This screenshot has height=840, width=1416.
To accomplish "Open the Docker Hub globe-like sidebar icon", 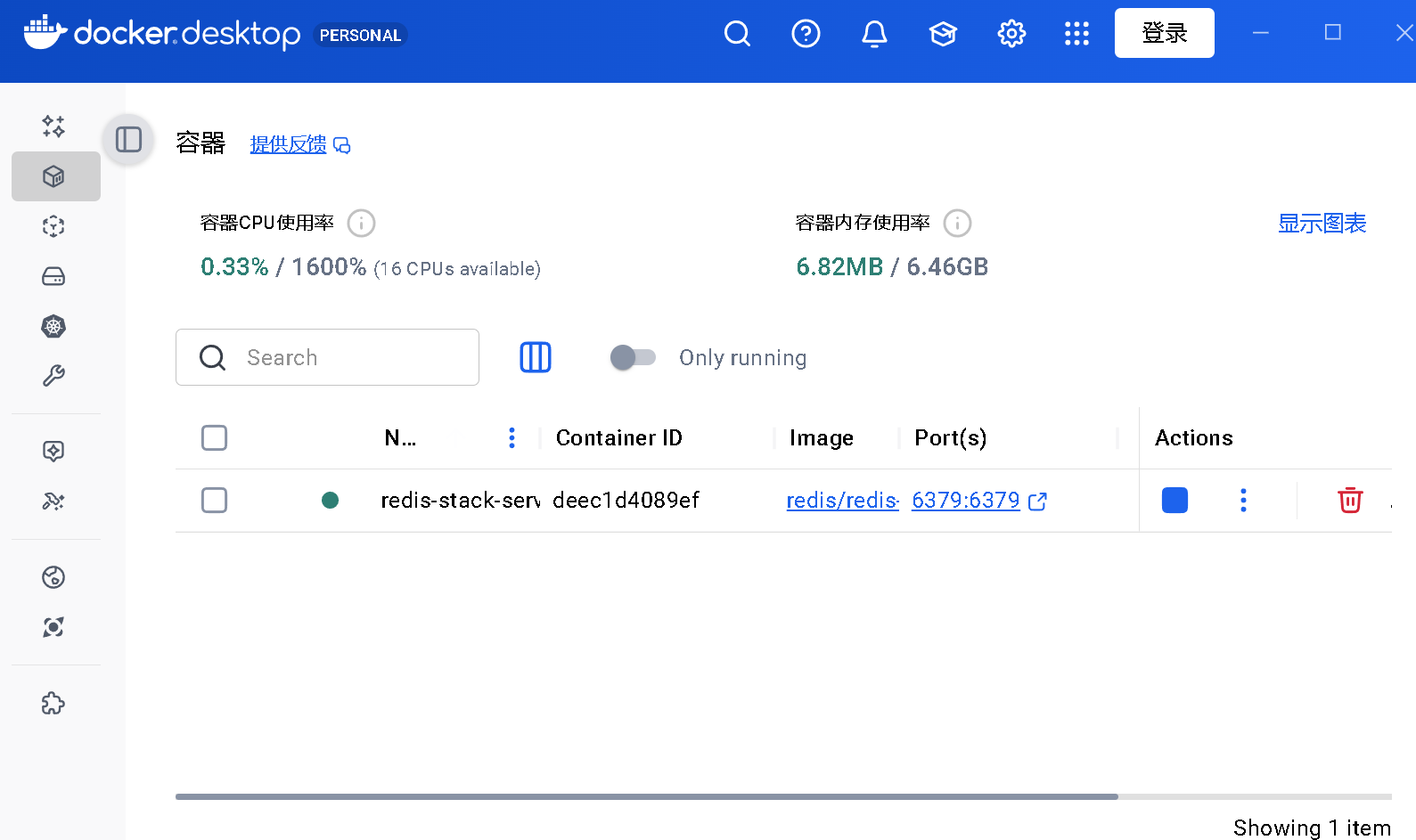I will [x=53, y=577].
